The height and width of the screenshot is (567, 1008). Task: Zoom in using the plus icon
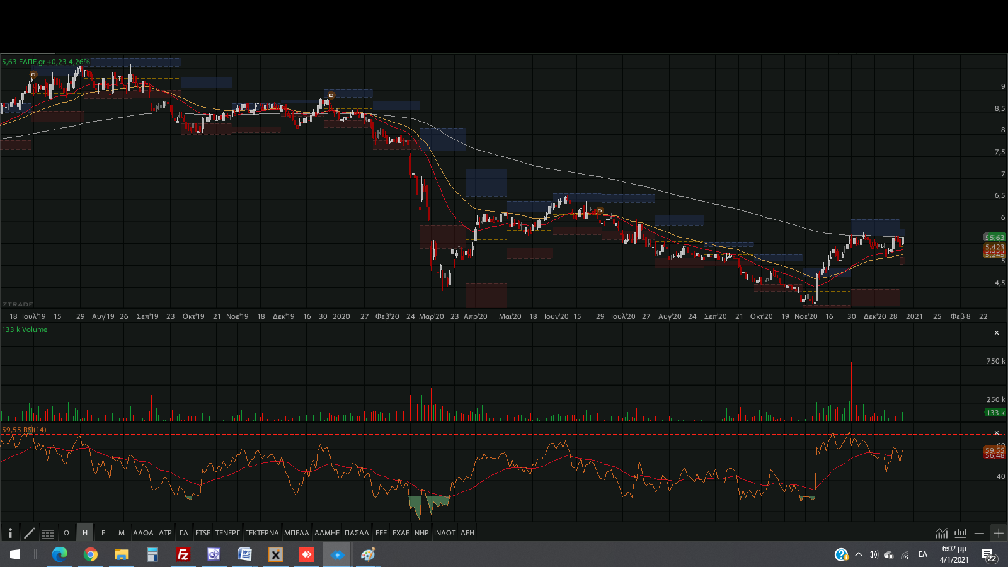[998, 533]
